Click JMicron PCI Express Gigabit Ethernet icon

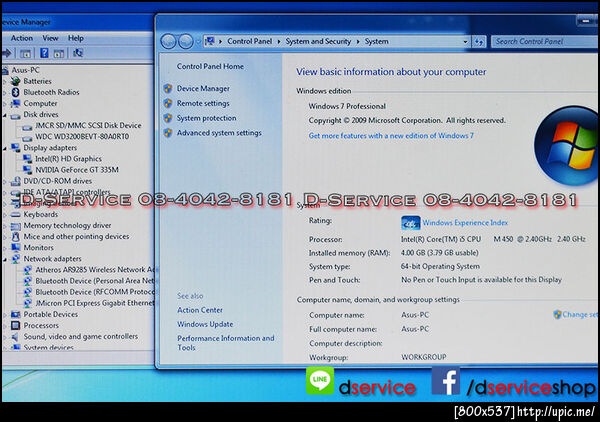point(28,303)
